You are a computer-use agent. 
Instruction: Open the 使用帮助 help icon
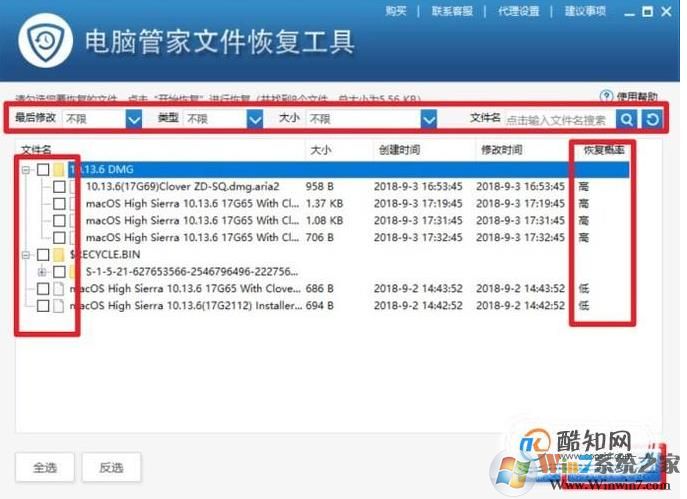606,96
